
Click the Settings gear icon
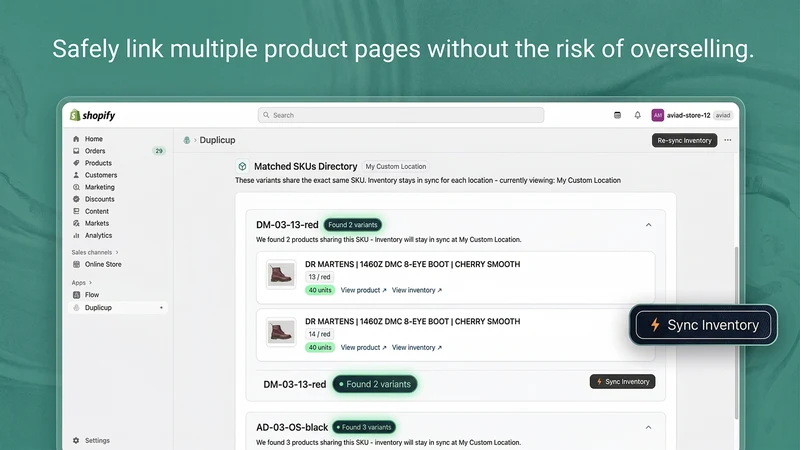click(76, 440)
